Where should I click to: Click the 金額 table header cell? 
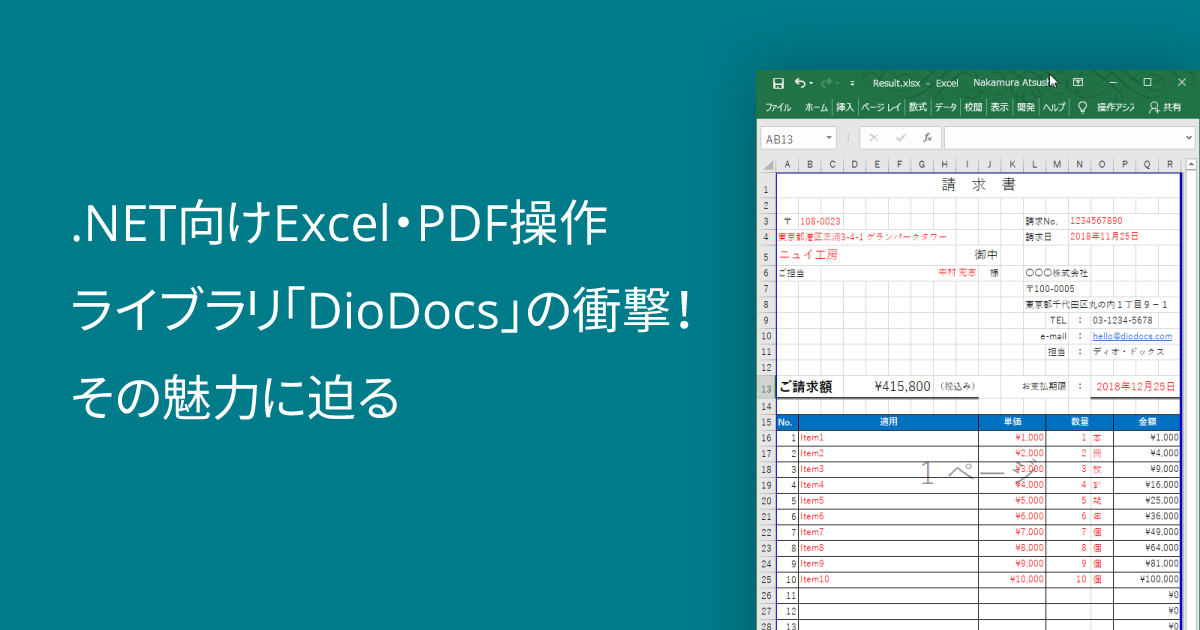pos(1147,422)
